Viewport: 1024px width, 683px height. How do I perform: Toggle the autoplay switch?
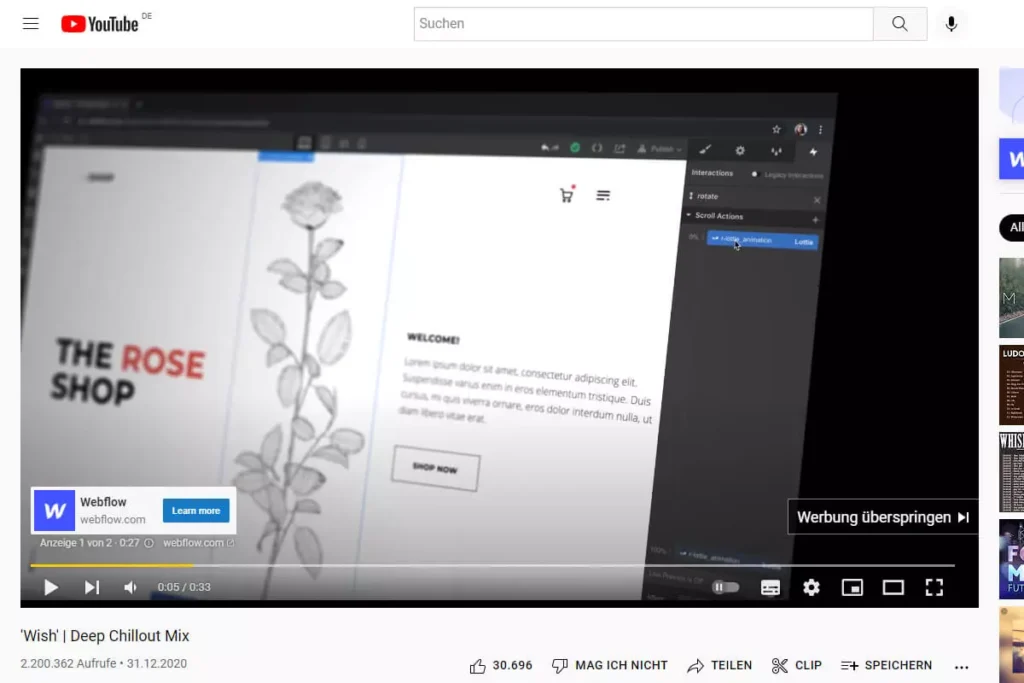pyautogui.click(x=726, y=587)
